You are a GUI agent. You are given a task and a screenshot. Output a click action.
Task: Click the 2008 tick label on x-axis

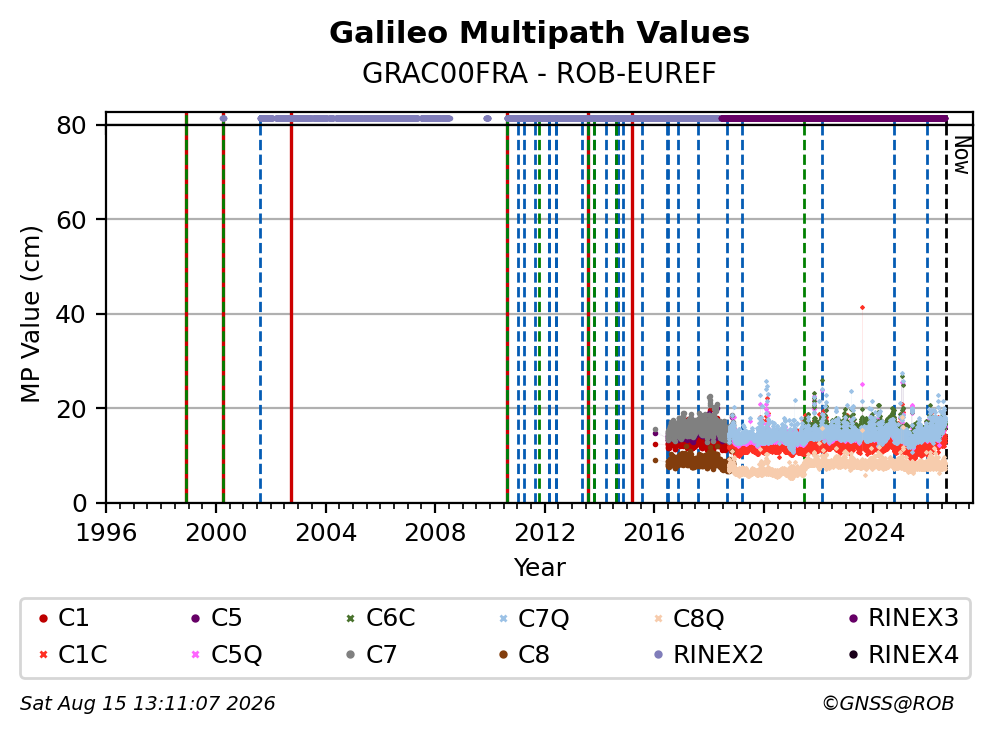click(x=435, y=533)
